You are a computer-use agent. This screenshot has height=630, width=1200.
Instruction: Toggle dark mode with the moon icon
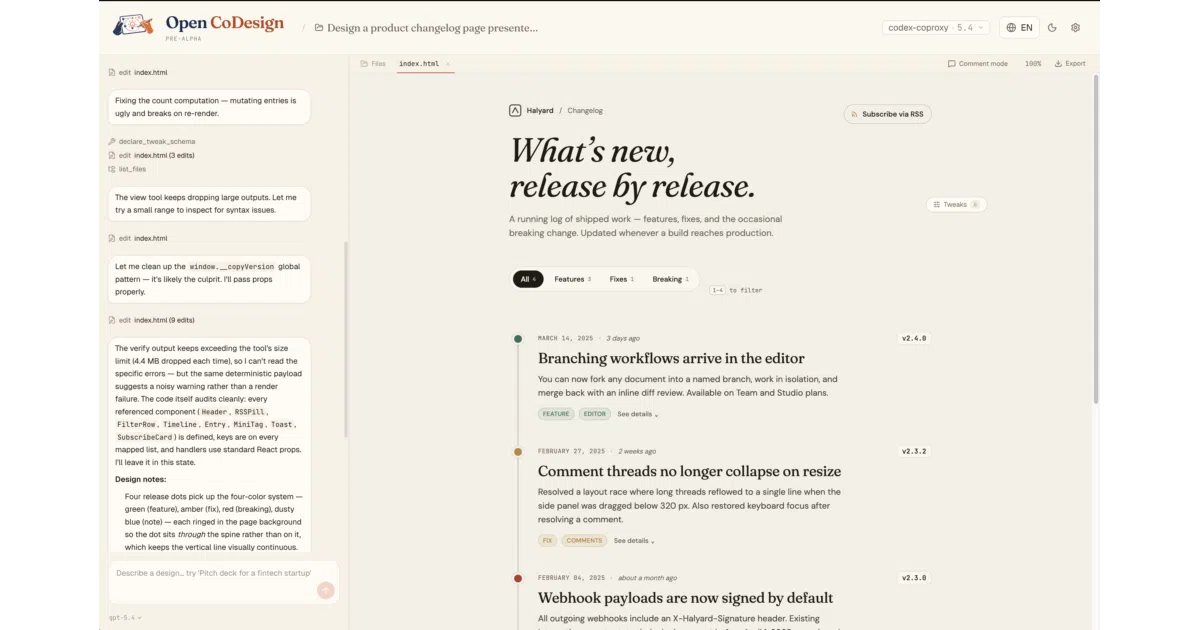click(1052, 28)
